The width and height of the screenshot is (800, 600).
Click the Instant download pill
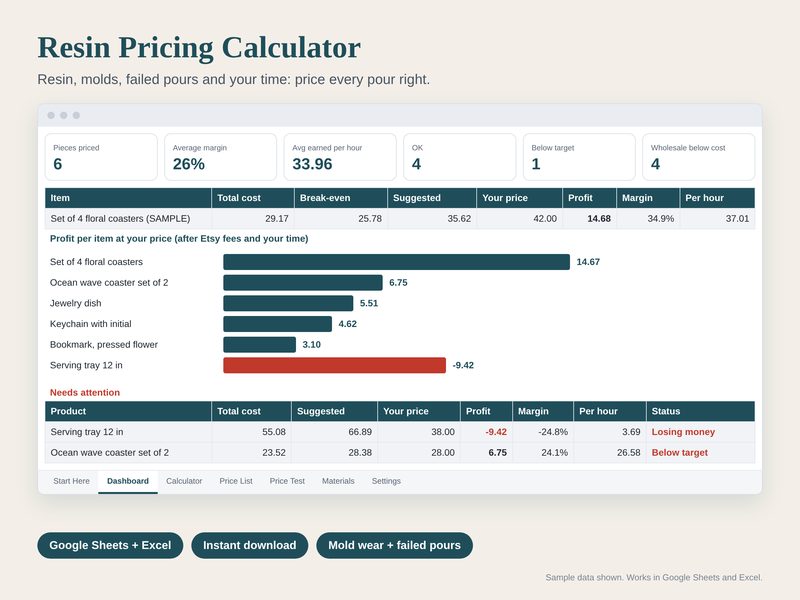coord(249,545)
